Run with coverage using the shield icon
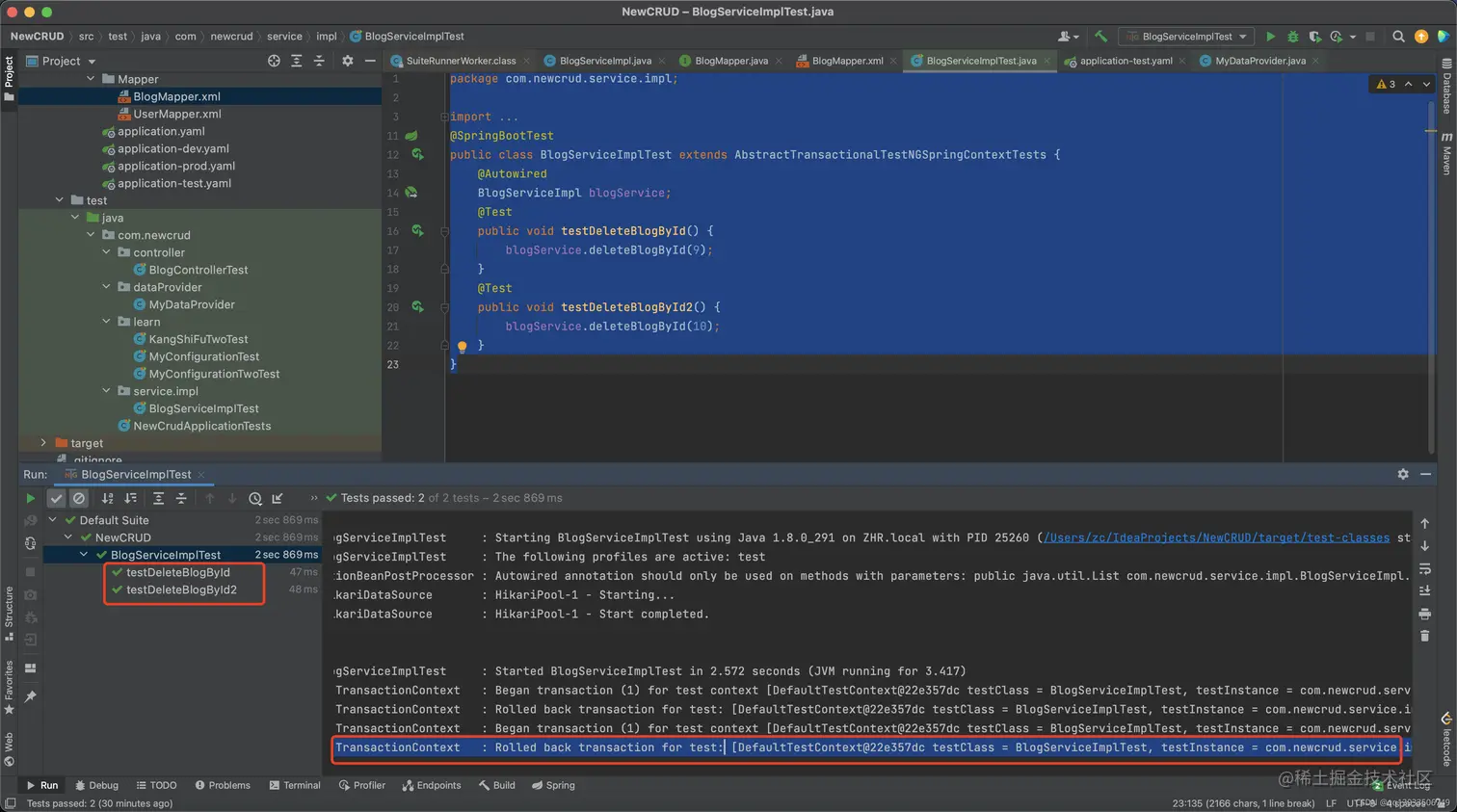 tap(1314, 37)
